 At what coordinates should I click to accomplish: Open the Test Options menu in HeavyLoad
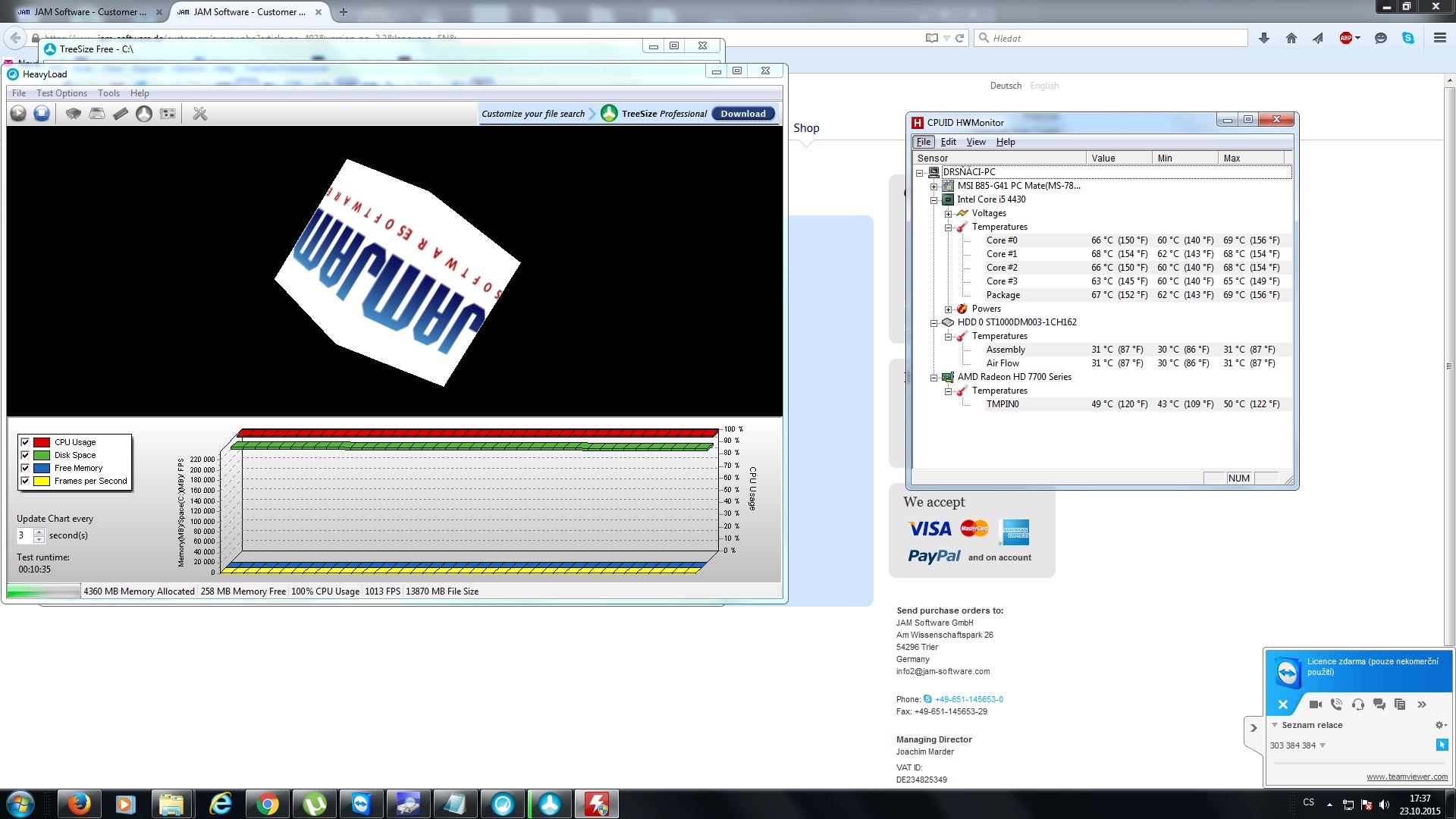61,93
